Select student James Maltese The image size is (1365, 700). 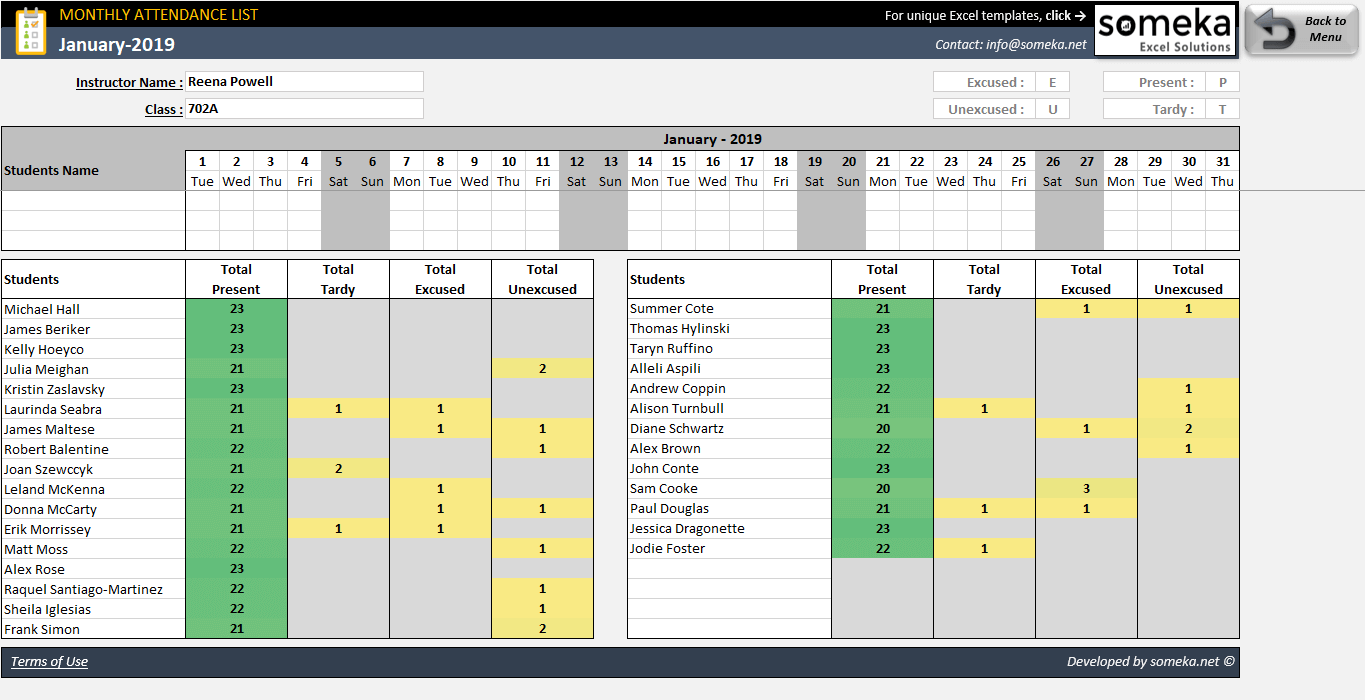click(93, 429)
